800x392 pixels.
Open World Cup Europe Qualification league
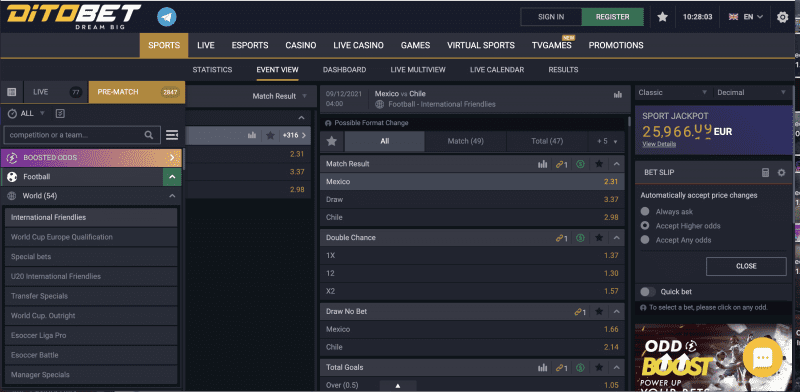point(91,237)
